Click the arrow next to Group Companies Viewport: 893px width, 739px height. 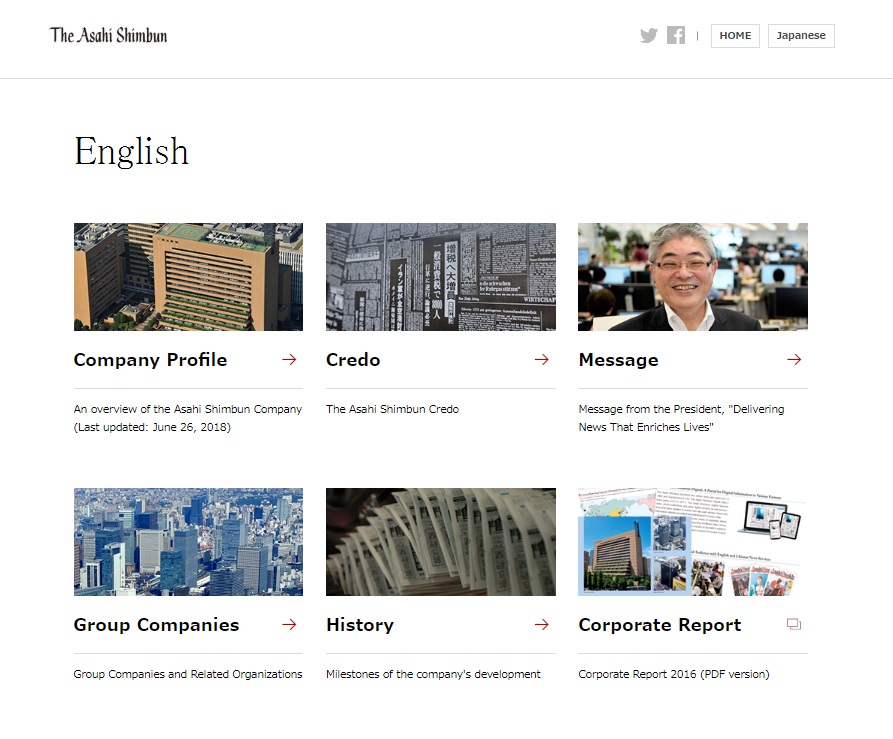point(289,625)
